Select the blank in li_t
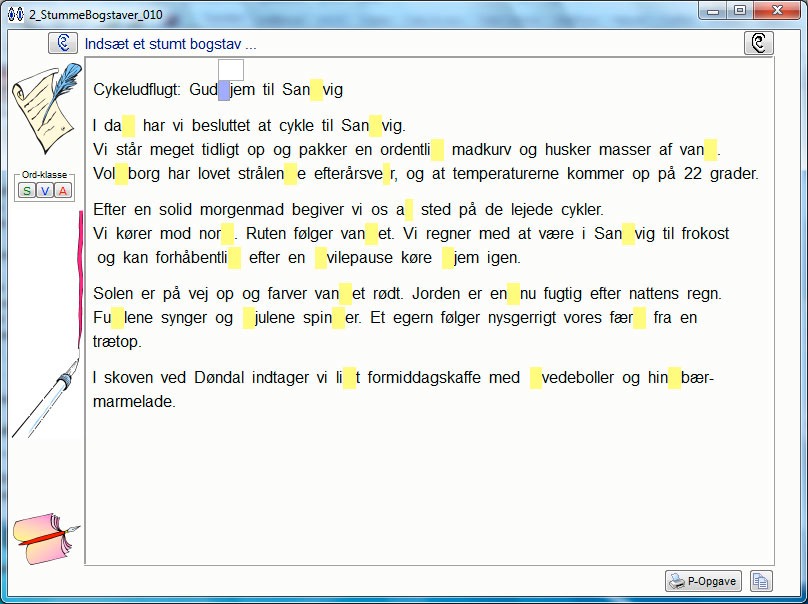 [349, 378]
